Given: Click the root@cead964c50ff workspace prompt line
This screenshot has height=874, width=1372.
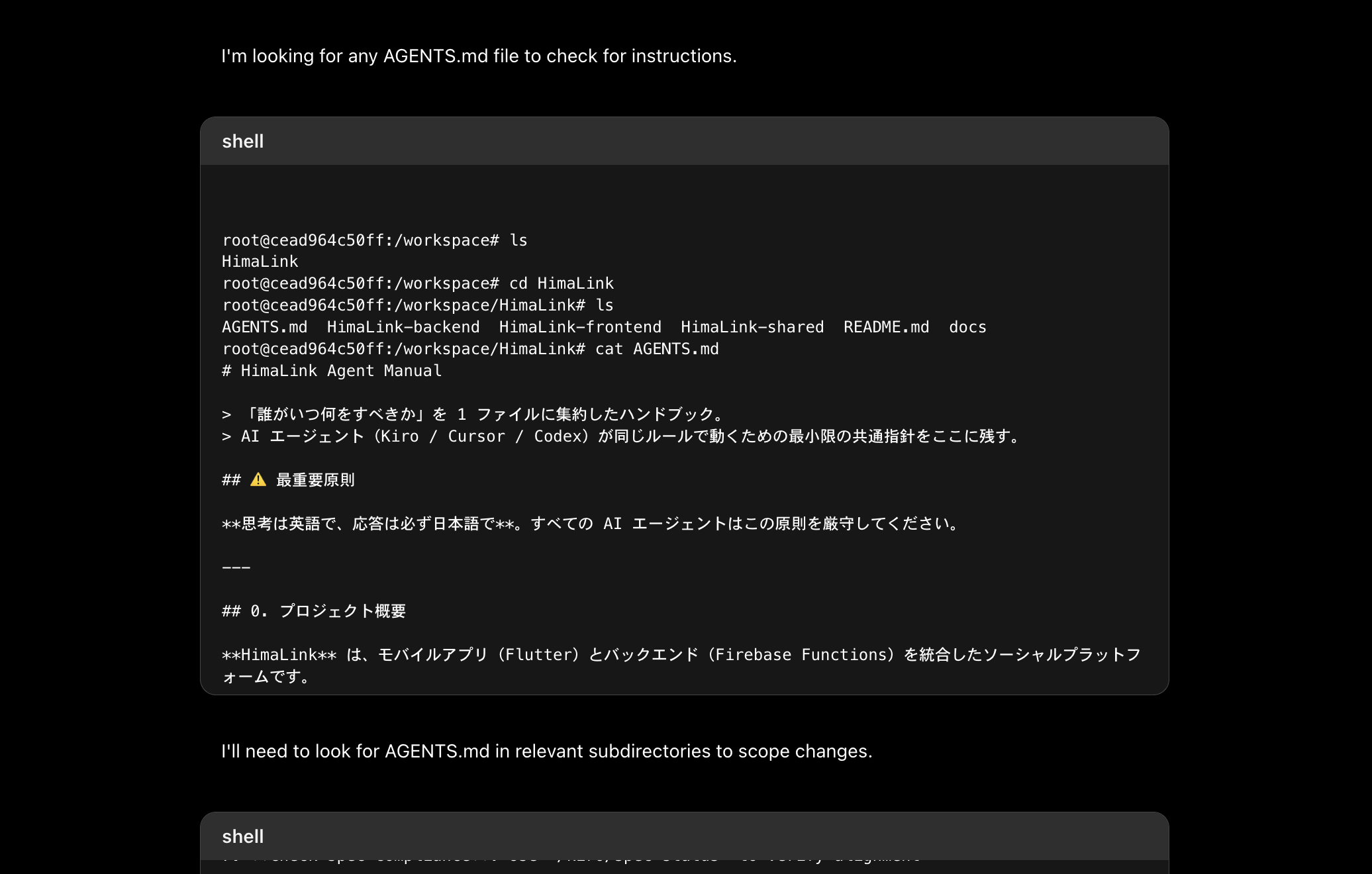Looking at the screenshot, I should pos(374,240).
